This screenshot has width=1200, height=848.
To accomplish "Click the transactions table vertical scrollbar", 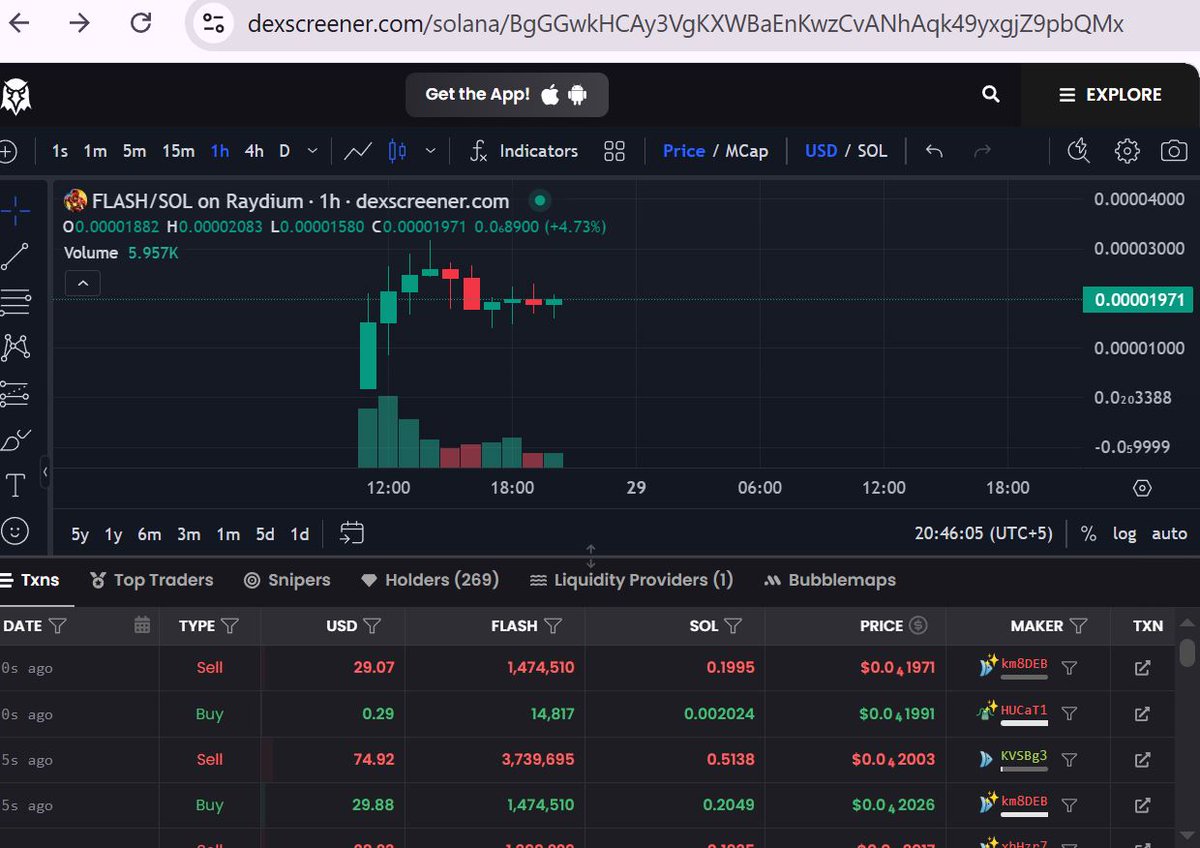I will tap(1187, 652).
